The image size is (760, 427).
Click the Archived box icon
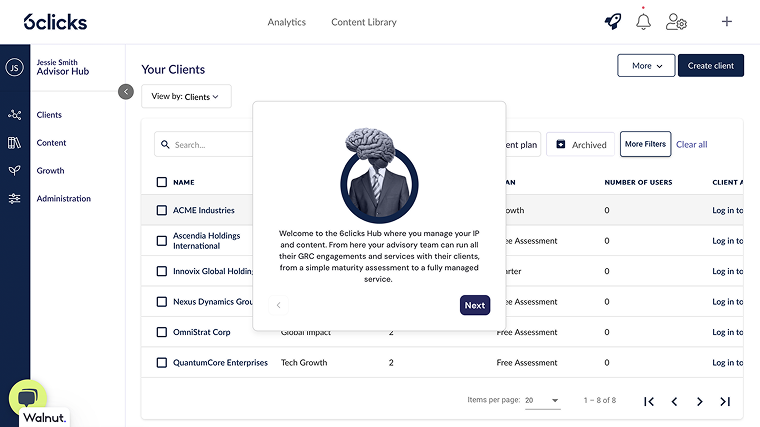561,144
